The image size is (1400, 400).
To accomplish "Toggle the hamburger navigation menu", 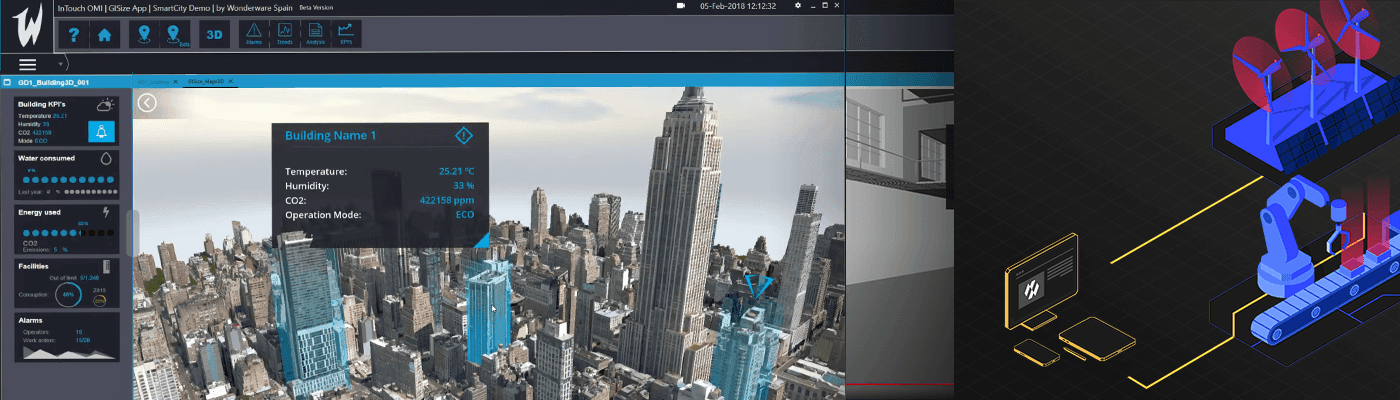I will (28, 64).
